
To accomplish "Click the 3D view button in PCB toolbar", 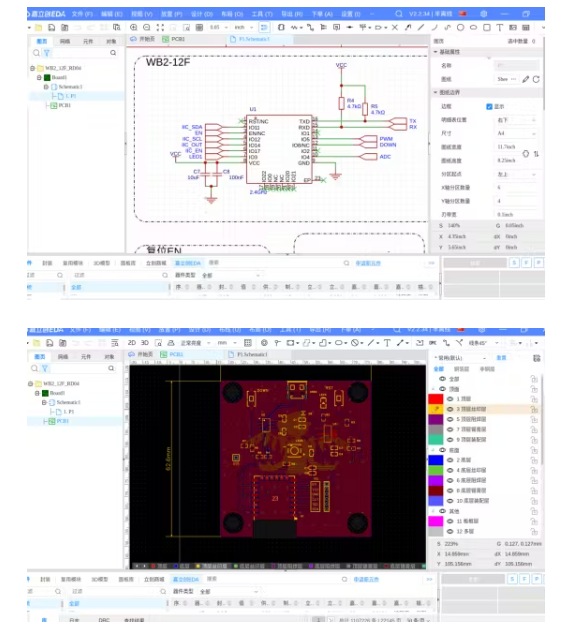I will point(145,343).
